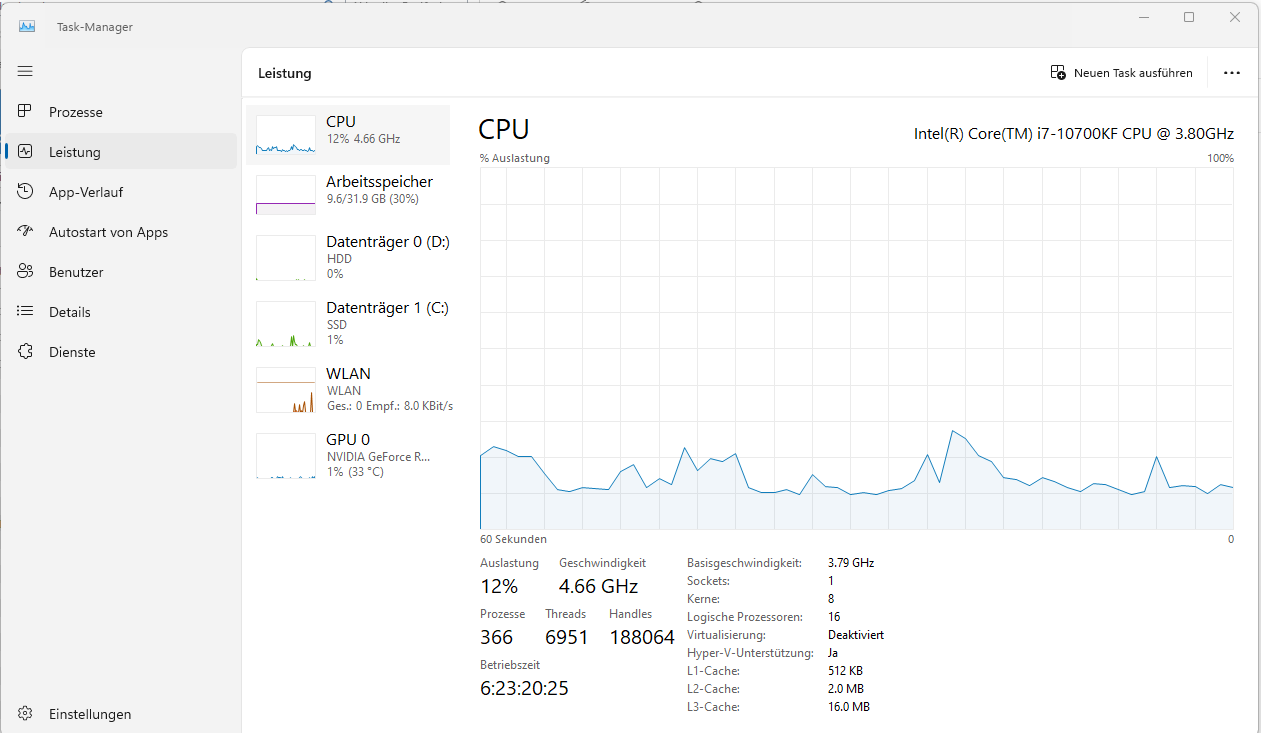Collapse the navigation pane via hamburger menu

pyautogui.click(x=24, y=71)
